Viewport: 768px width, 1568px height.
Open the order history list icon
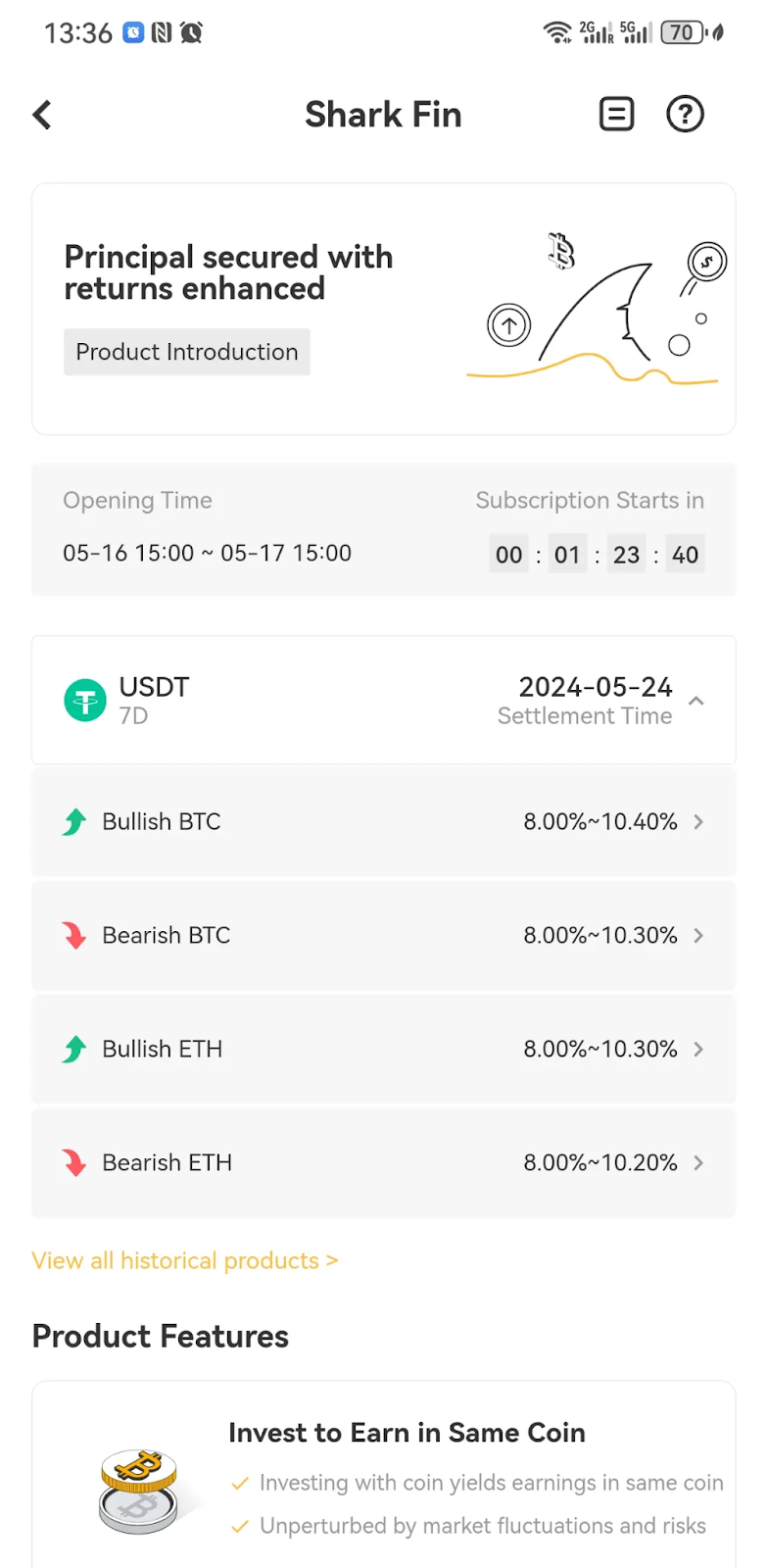[616, 115]
